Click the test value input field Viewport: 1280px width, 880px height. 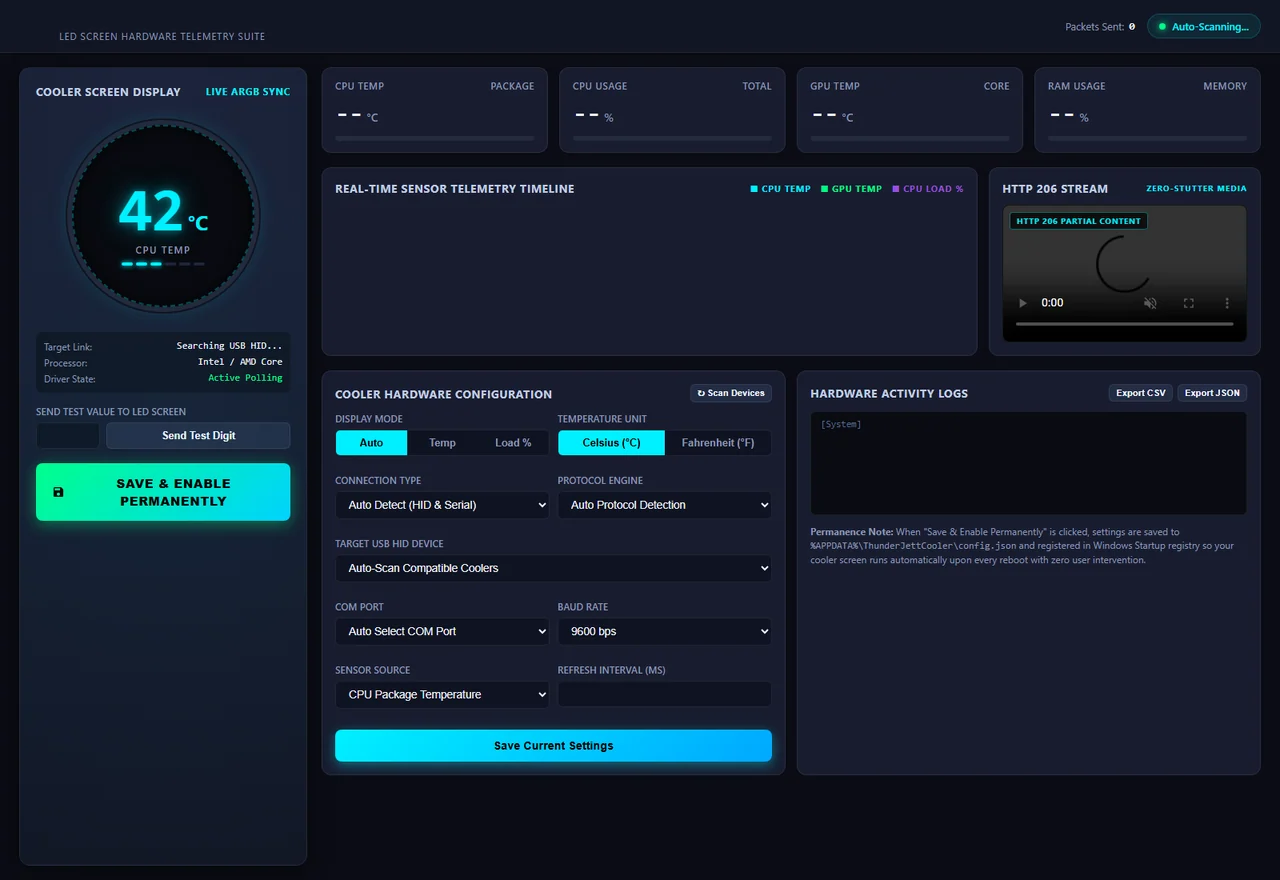pos(68,436)
